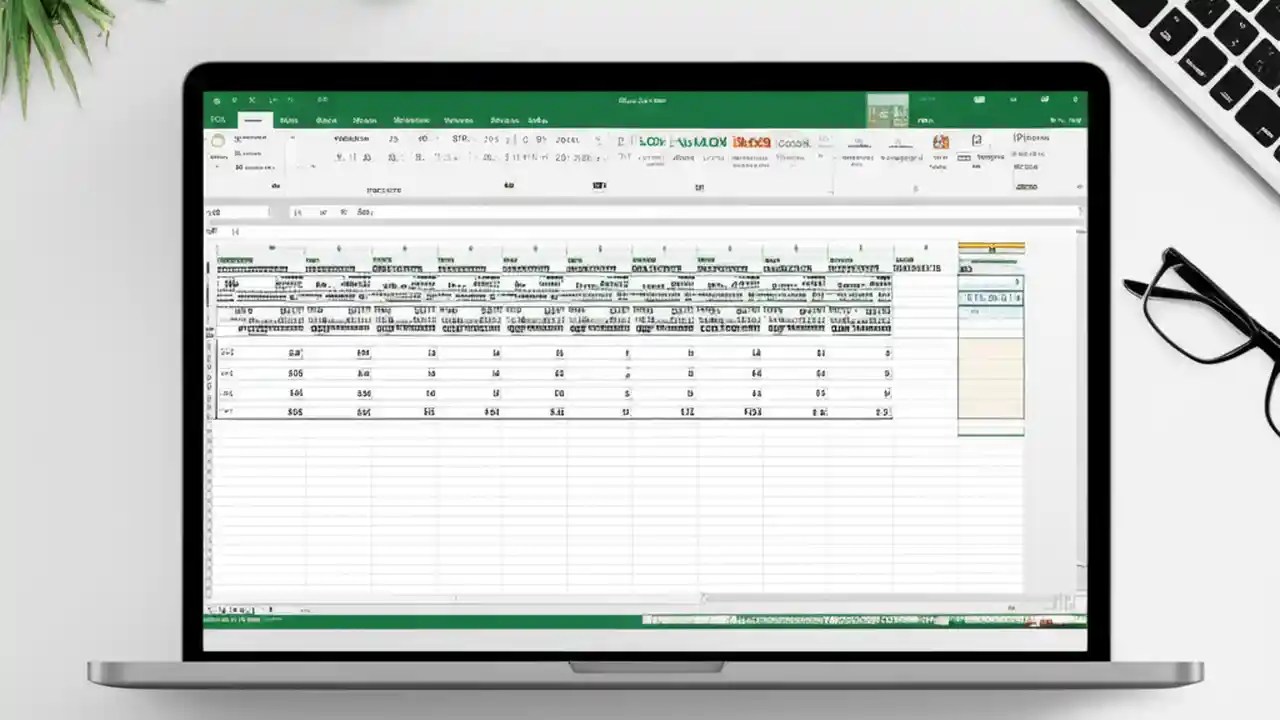This screenshot has height=720, width=1280.
Task: Open the Insert ribbon tab
Action: (x=289, y=120)
